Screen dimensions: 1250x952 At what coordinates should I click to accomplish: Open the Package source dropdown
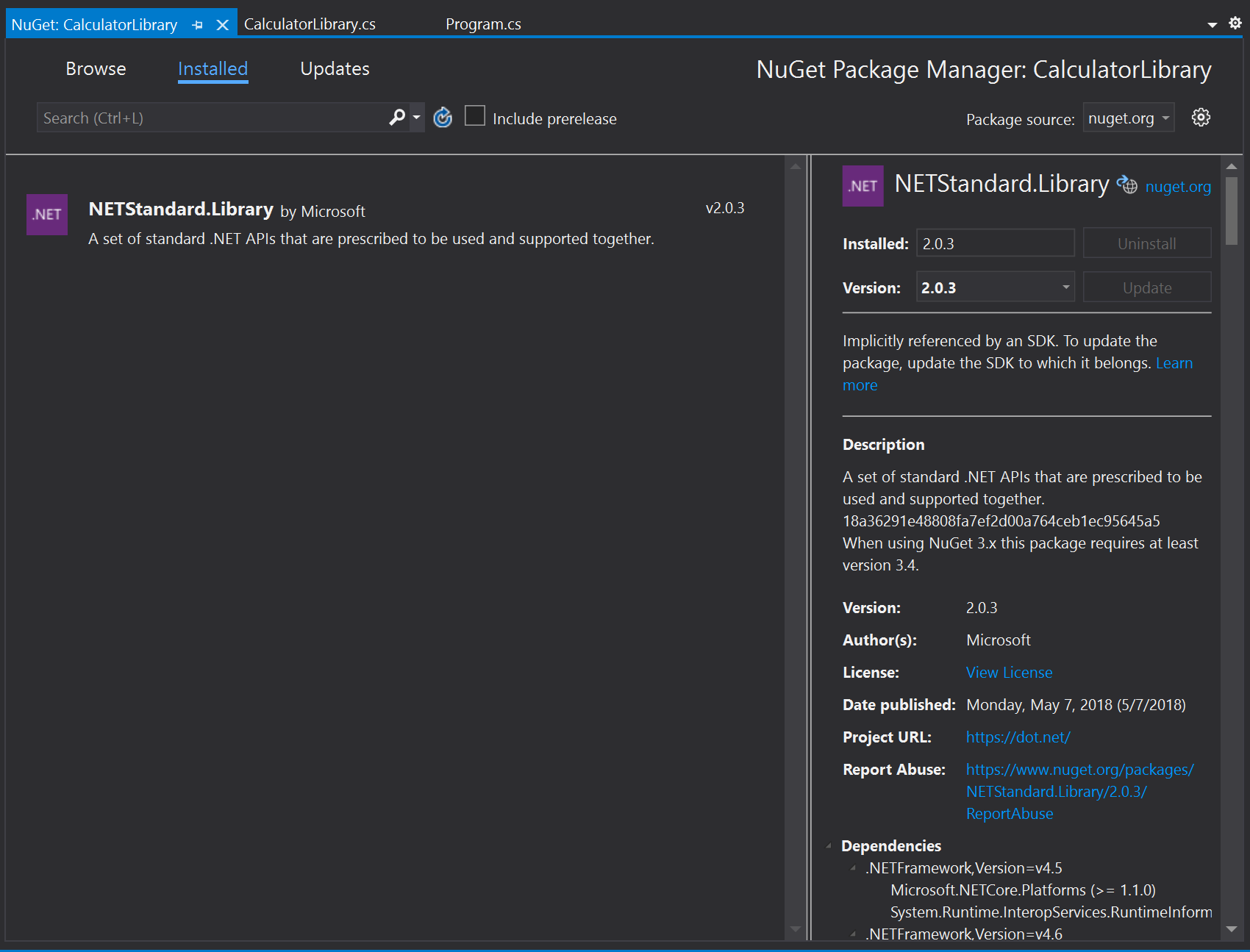click(1128, 118)
